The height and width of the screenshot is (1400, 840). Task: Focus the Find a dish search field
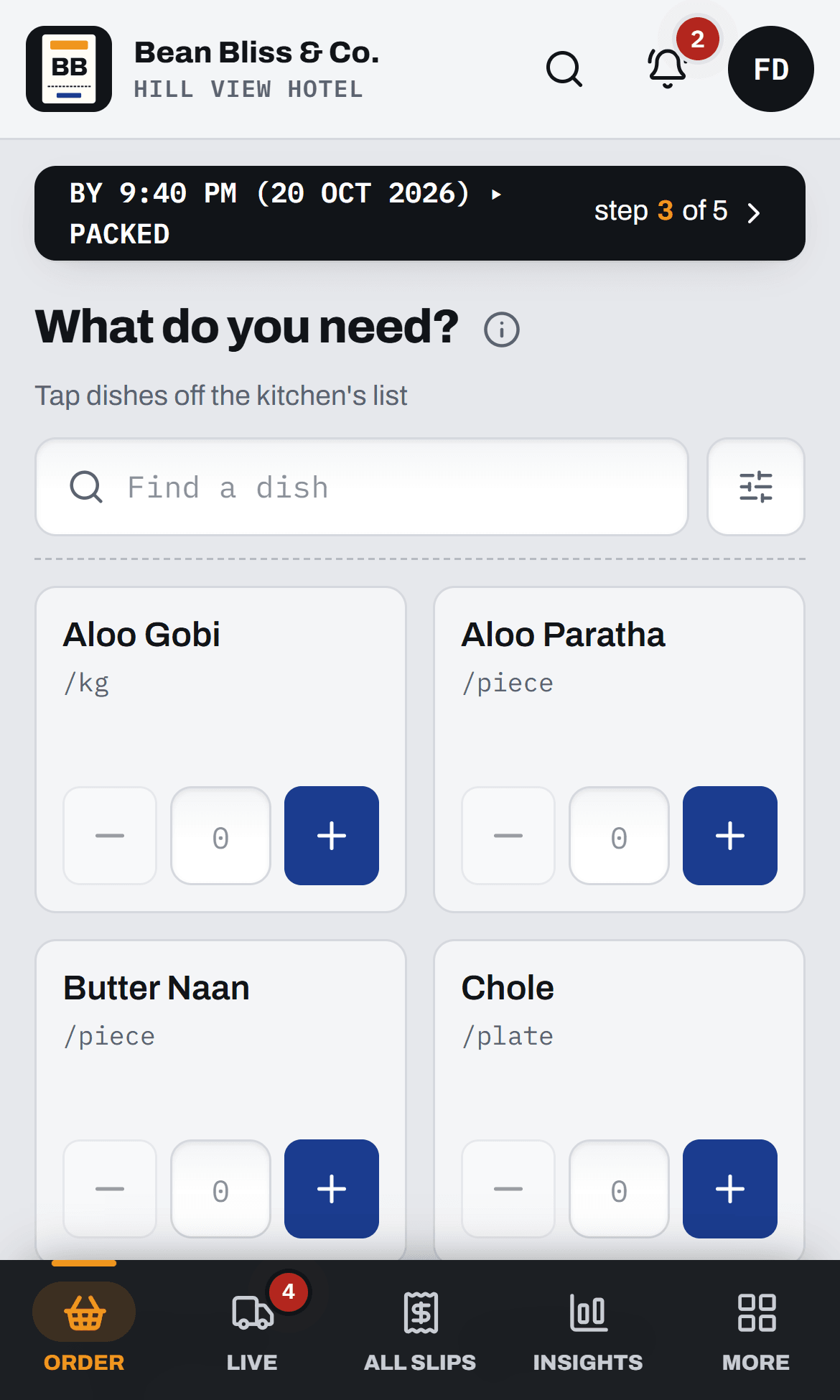pyautogui.click(x=362, y=487)
